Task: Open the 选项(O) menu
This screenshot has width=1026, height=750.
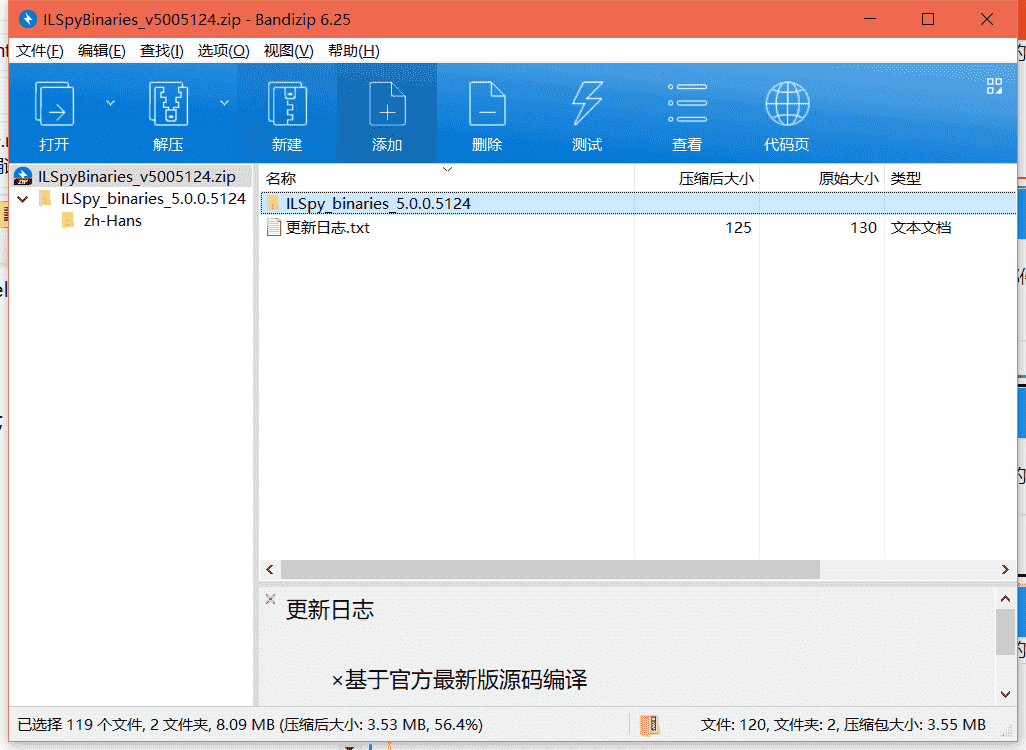Action: (x=223, y=51)
